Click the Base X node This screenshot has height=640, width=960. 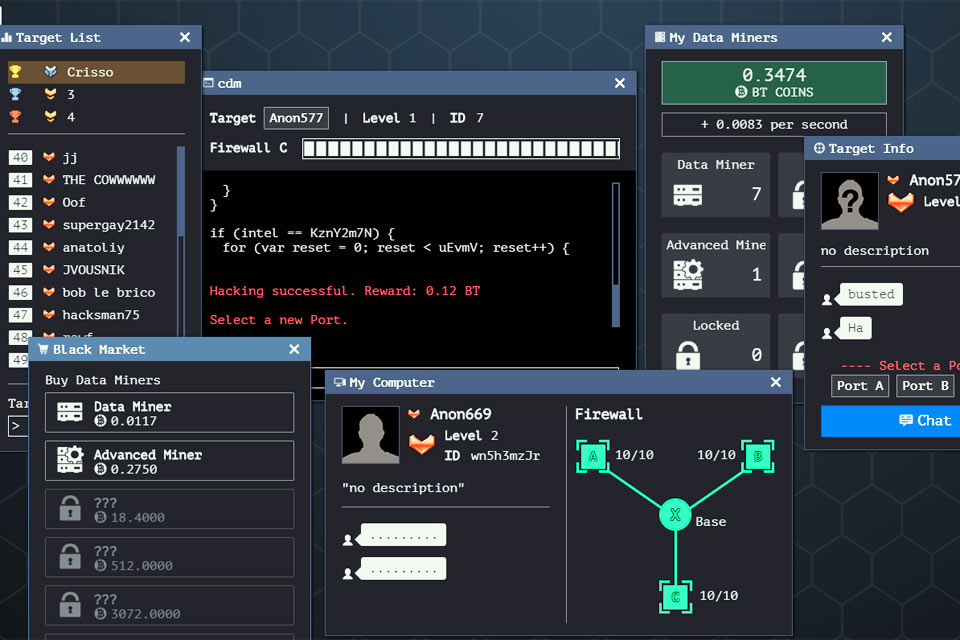pyautogui.click(x=676, y=516)
